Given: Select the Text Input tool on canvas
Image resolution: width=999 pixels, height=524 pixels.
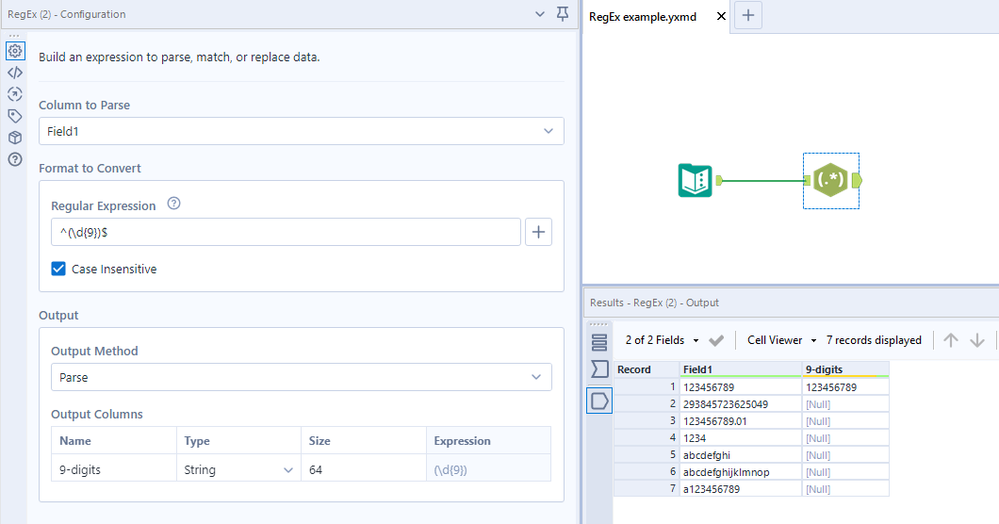Looking at the screenshot, I should 695,180.
